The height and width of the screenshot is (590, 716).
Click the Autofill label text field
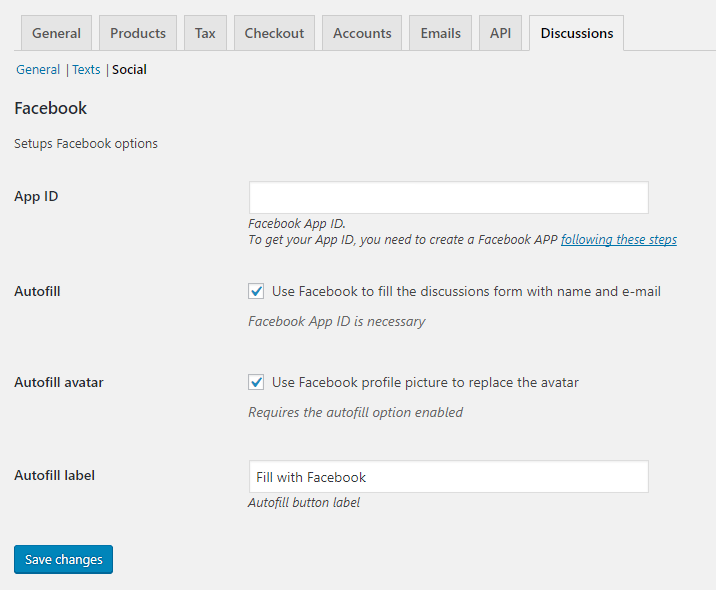[448, 477]
